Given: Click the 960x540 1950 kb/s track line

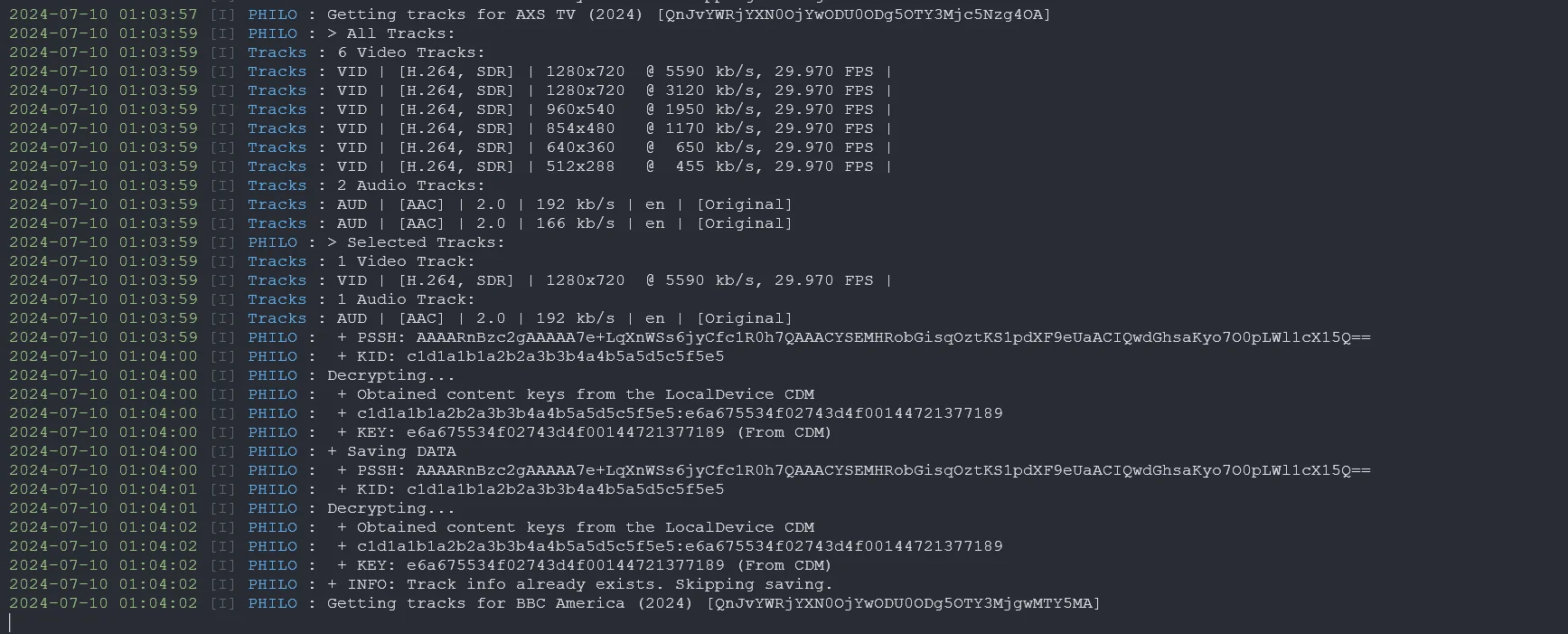Looking at the screenshot, I should click(x=450, y=109).
